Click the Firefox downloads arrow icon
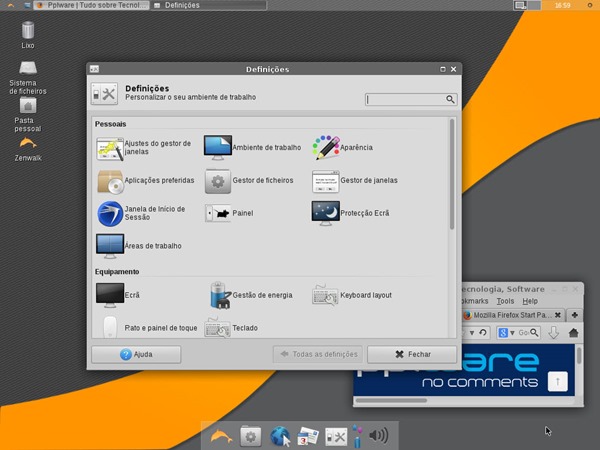The height and width of the screenshot is (450, 600). (x=553, y=333)
